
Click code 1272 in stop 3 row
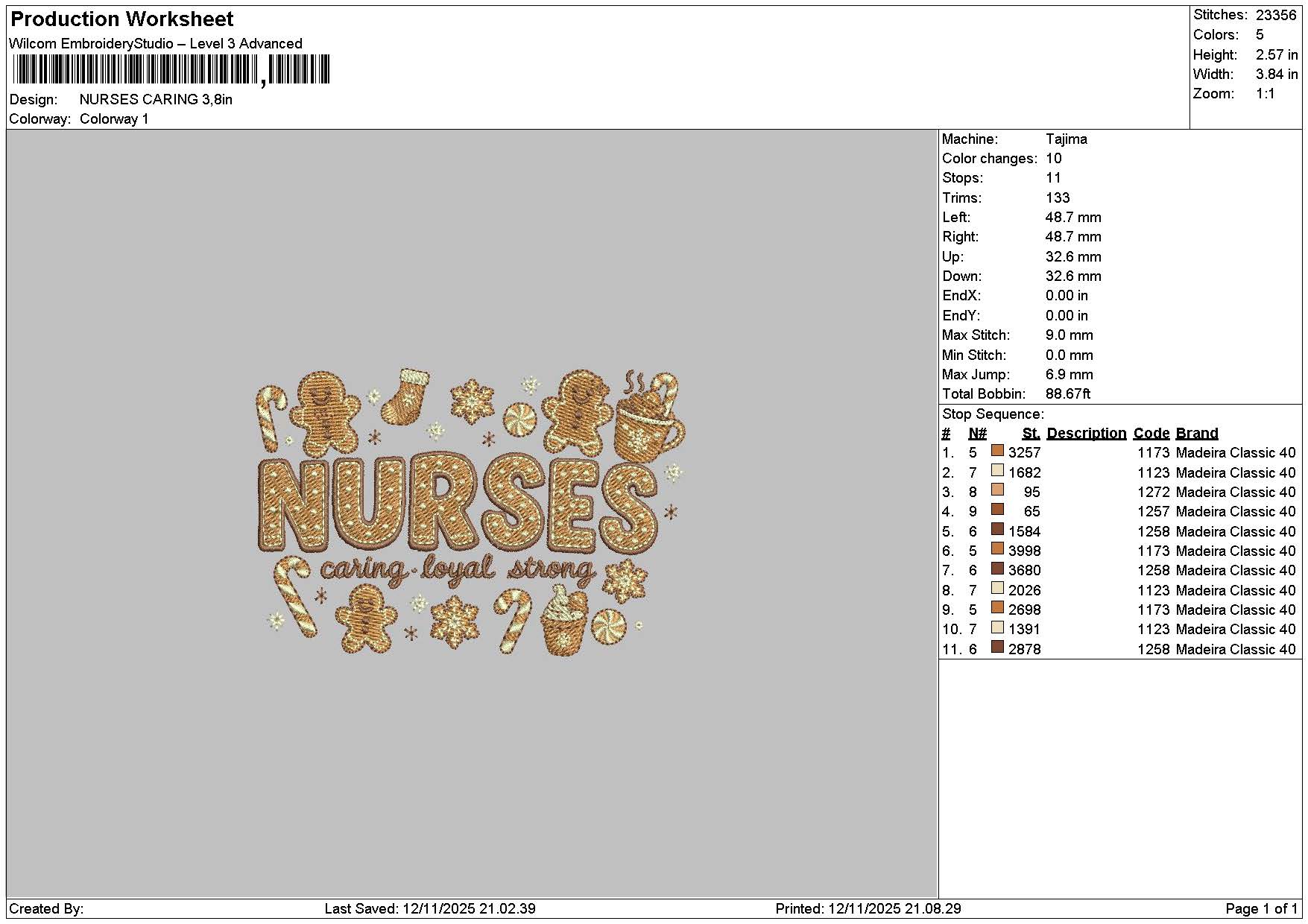tap(1153, 493)
